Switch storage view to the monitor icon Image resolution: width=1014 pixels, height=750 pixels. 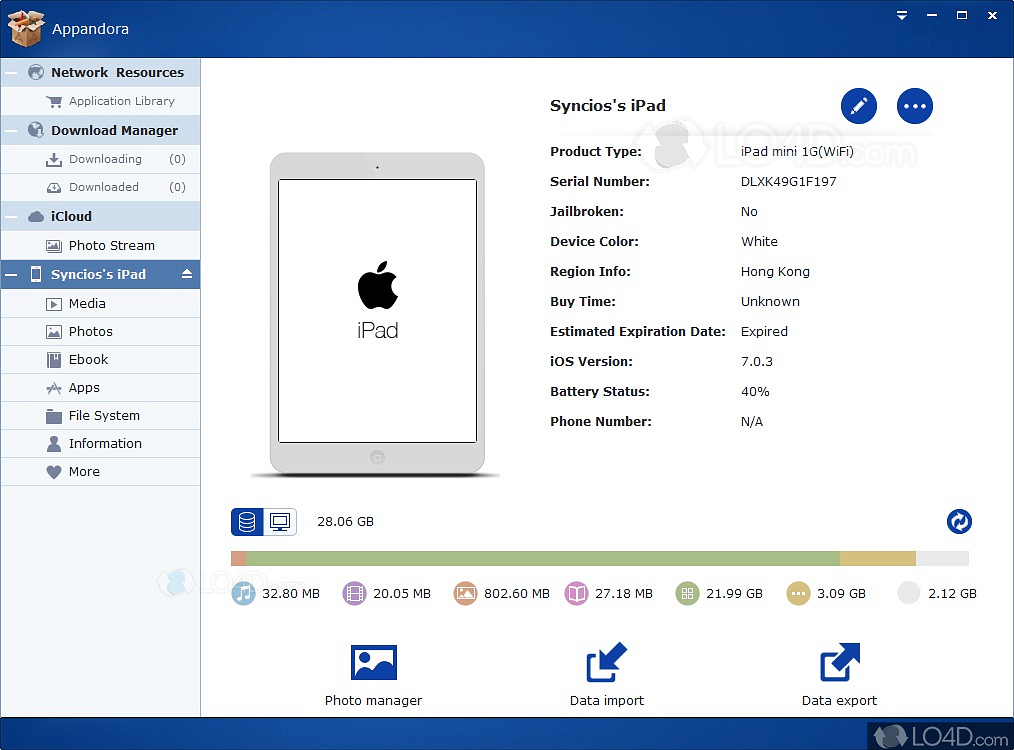tap(280, 521)
